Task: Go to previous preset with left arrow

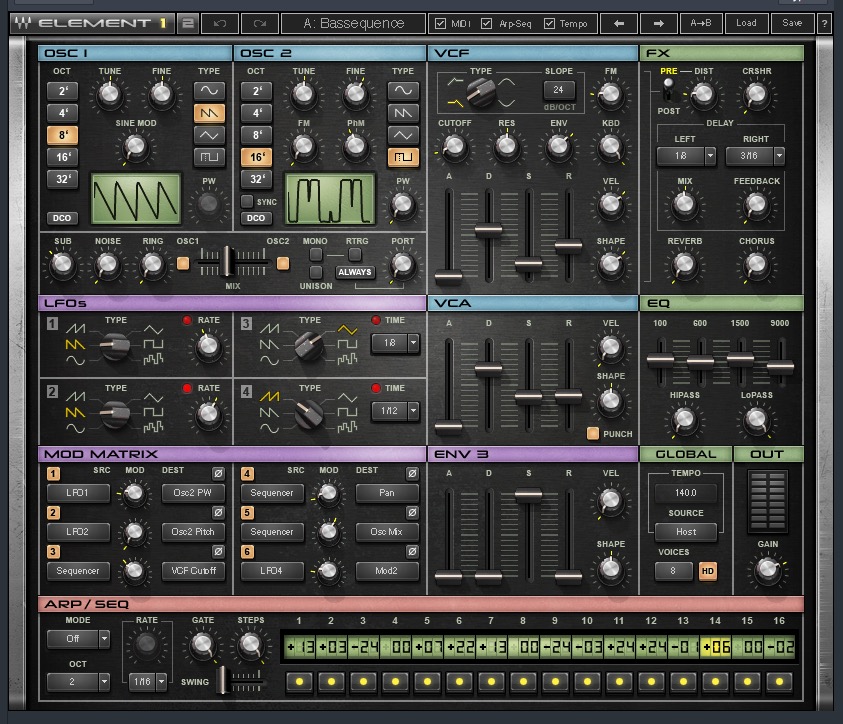Action: coord(619,23)
